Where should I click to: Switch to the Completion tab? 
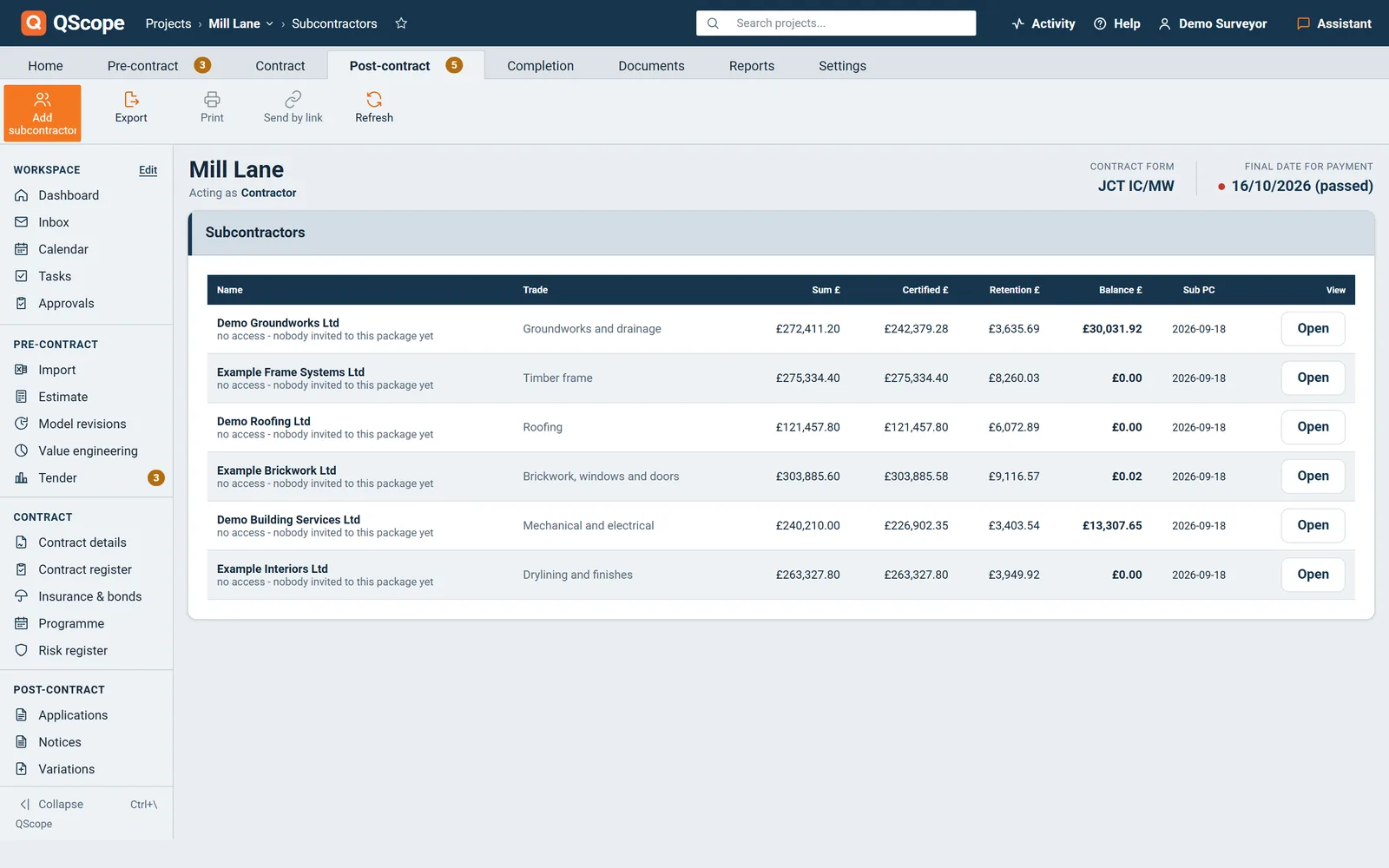click(x=540, y=66)
